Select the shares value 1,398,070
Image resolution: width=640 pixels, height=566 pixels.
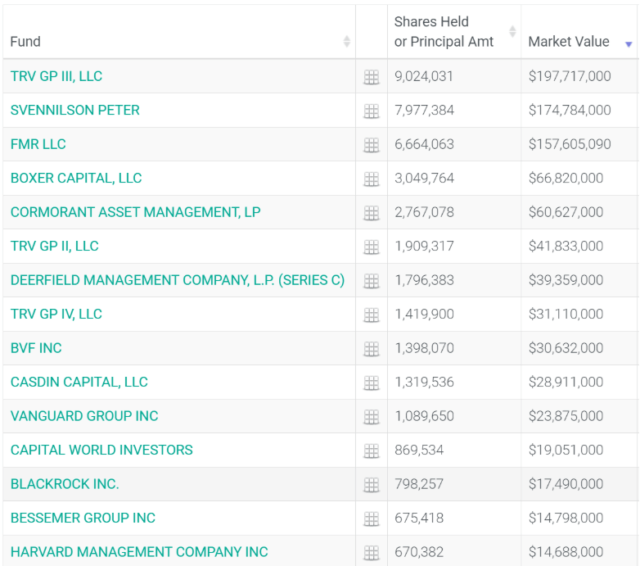click(424, 348)
